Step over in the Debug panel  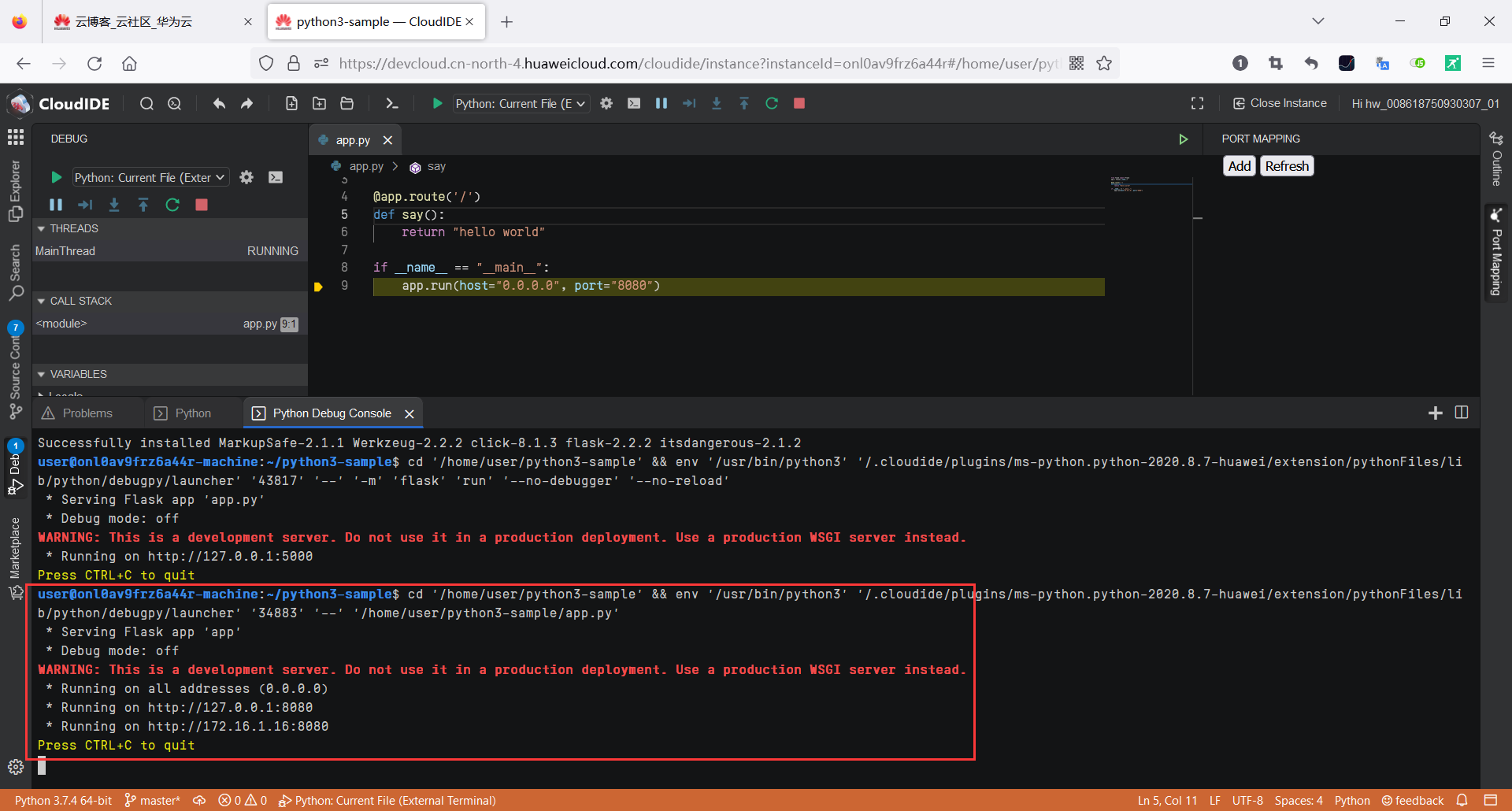coord(85,205)
